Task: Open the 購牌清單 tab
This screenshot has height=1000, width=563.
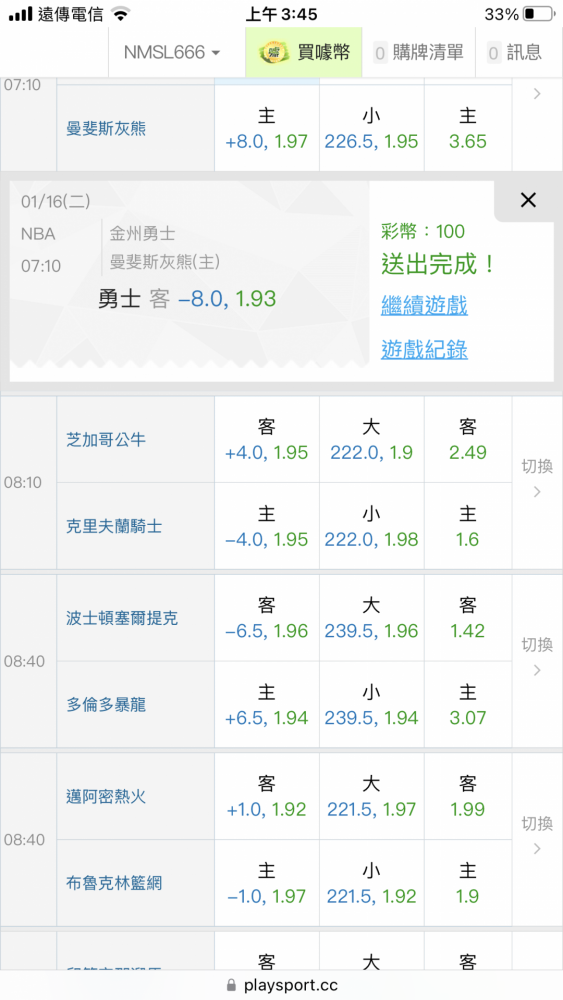Action: pos(418,52)
